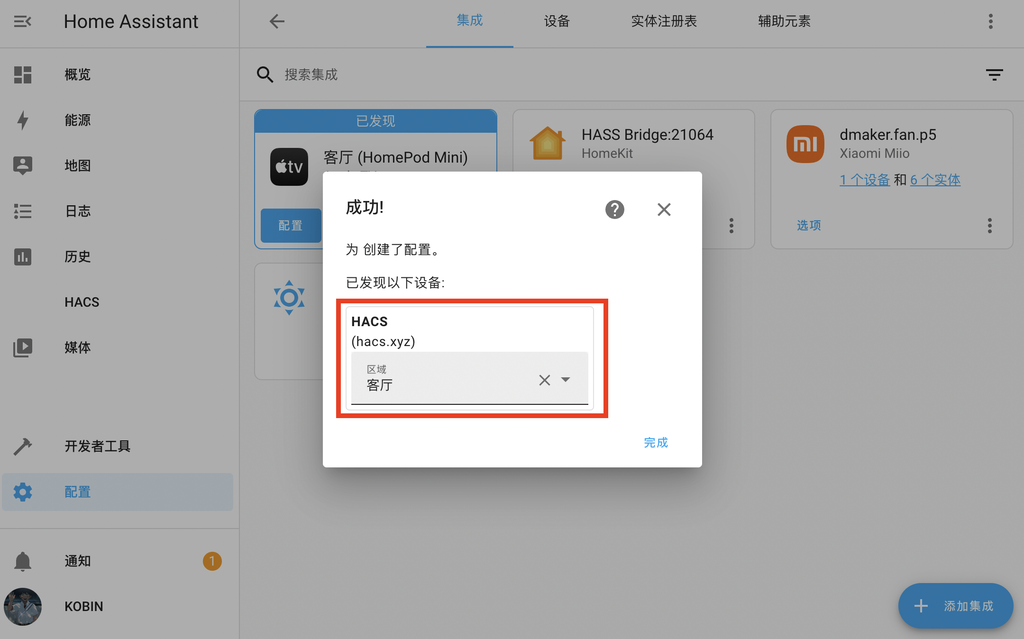Screen dimensions: 1024x639
Task: Open the 媒体 (Media) browser
Action: tap(77, 347)
